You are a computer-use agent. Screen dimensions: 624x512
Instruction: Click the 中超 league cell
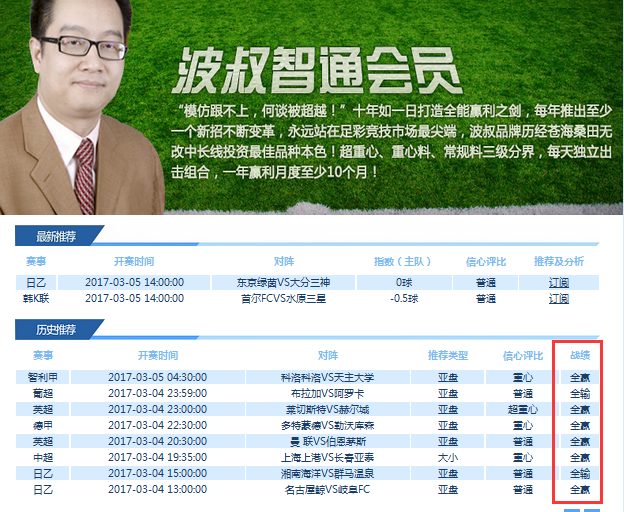tap(43, 457)
